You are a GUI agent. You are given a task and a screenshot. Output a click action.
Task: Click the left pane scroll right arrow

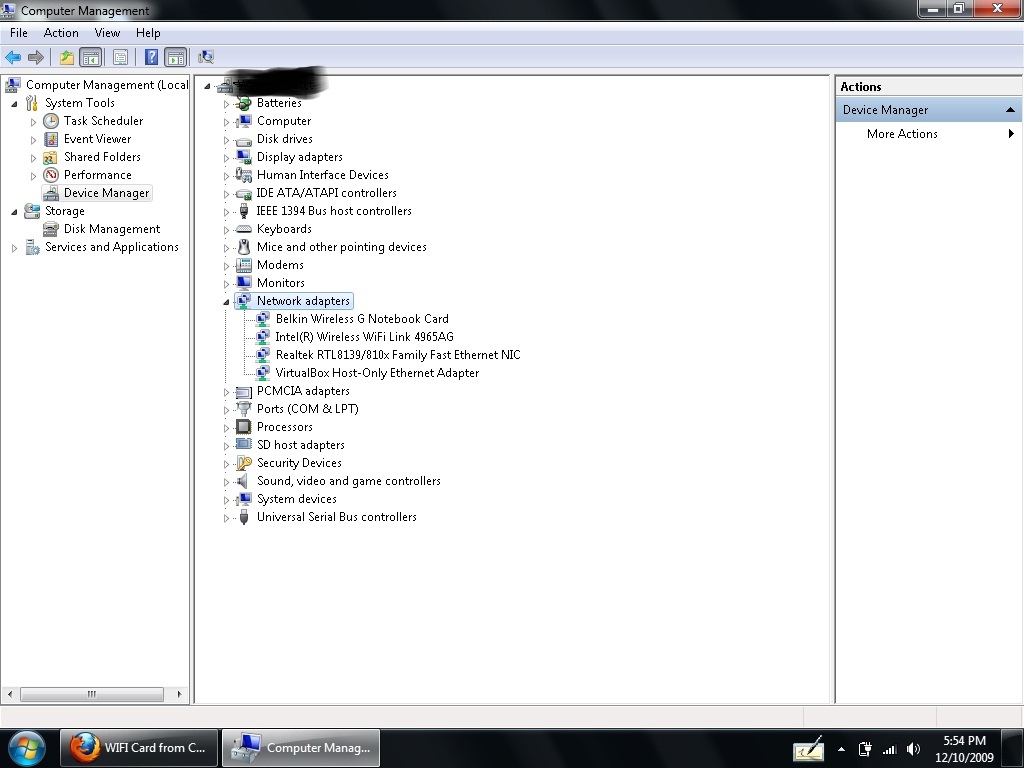(179, 694)
